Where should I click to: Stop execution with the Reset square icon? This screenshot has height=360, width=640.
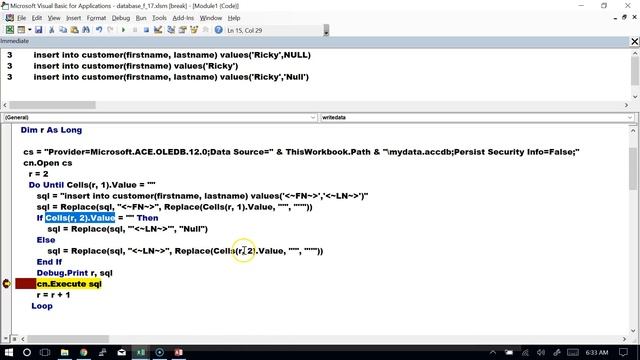coord(146,30)
